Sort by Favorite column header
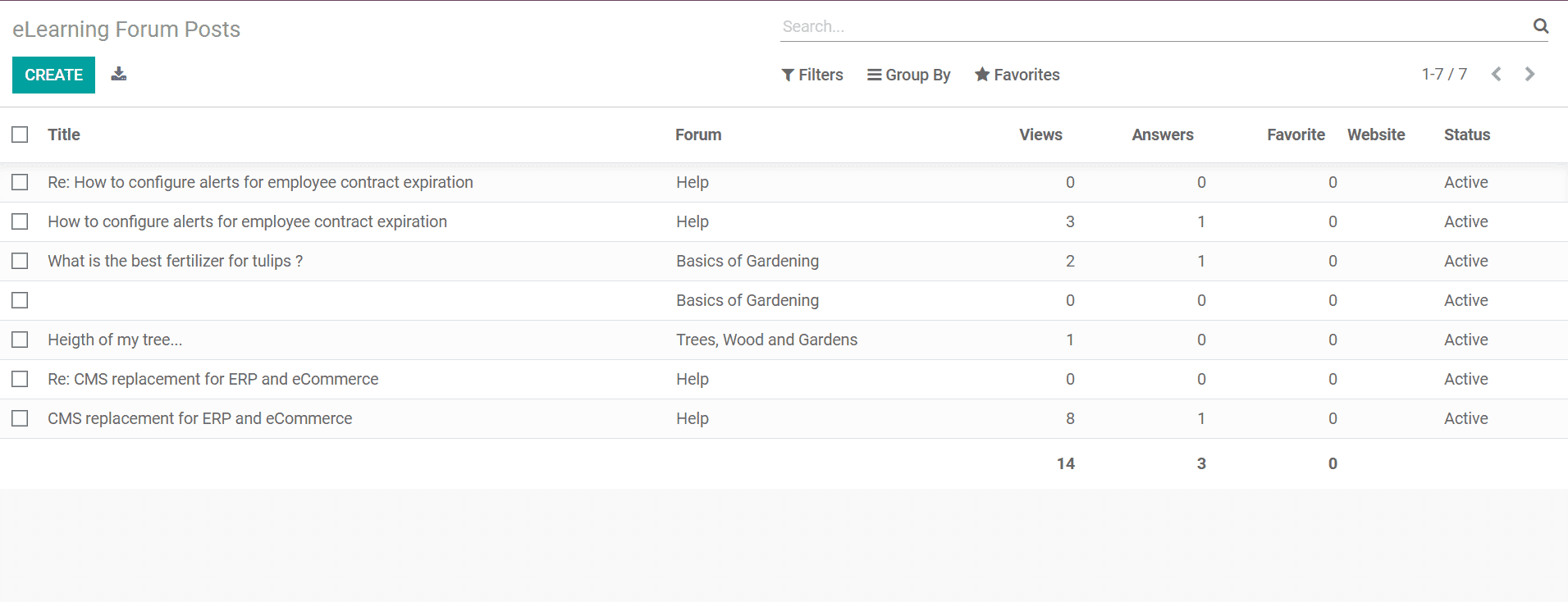The height and width of the screenshot is (602, 1568). [x=1296, y=135]
